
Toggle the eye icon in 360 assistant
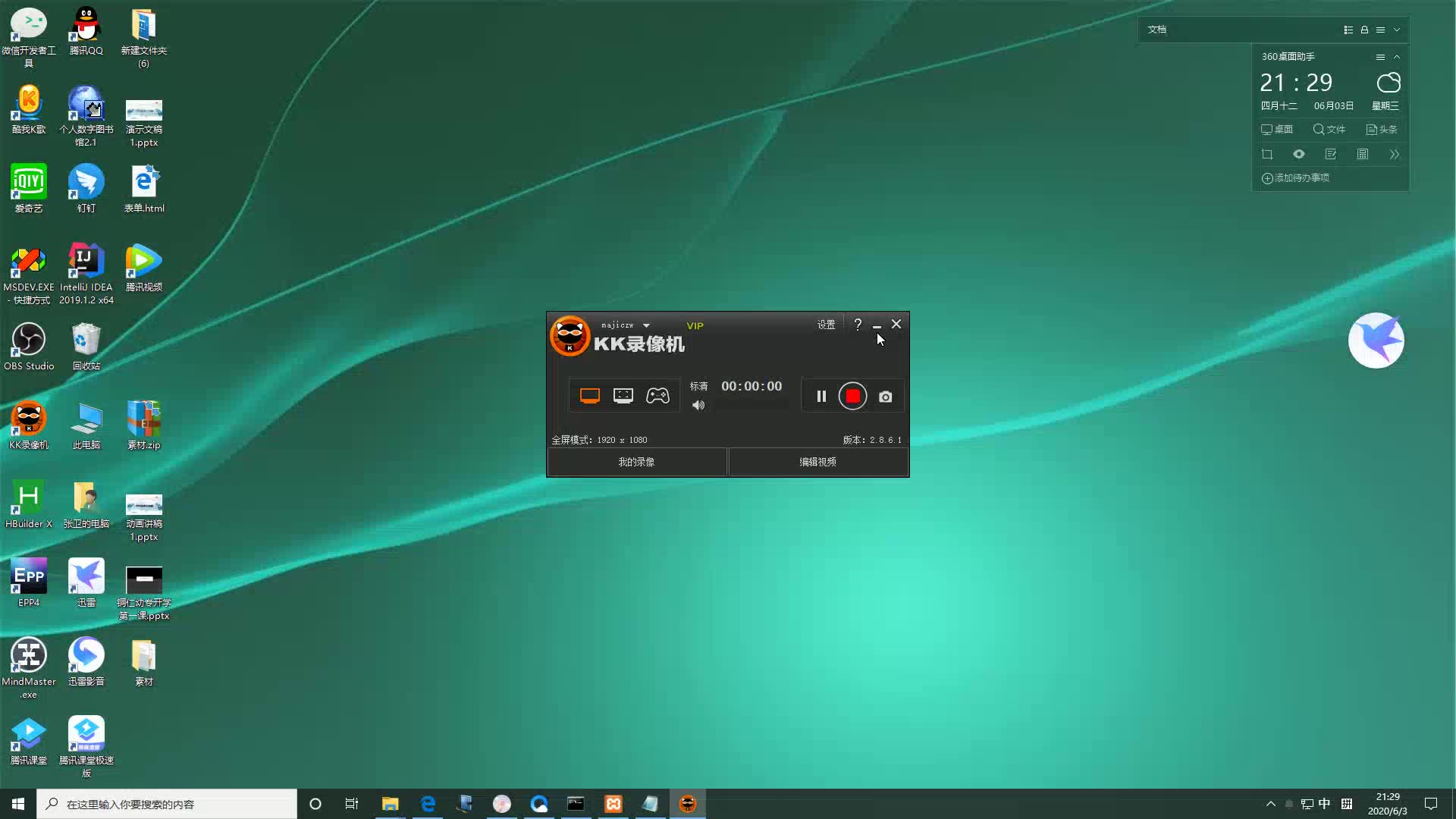click(x=1299, y=154)
